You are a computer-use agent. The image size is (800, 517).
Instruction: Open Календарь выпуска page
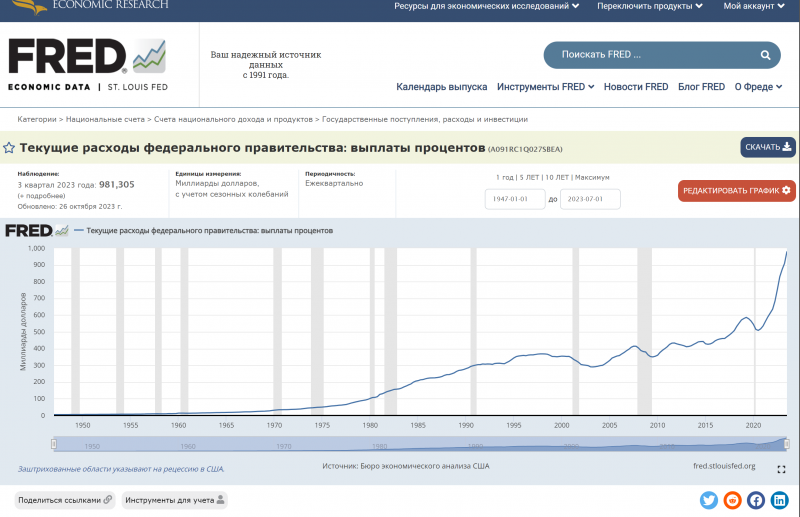441,87
